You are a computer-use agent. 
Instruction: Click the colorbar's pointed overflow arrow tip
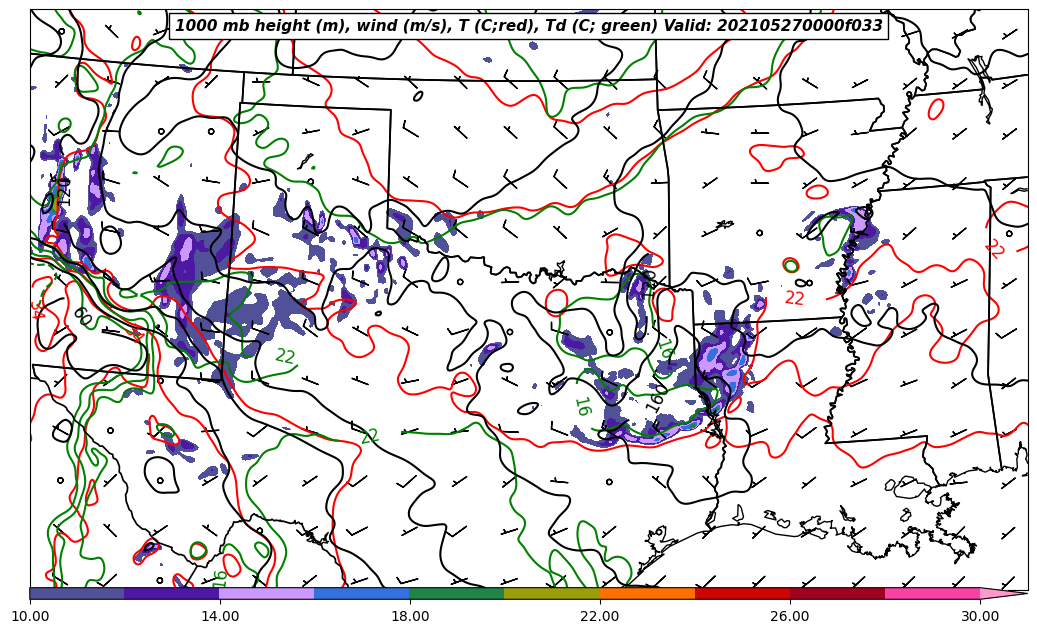click(x=1004, y=593)
